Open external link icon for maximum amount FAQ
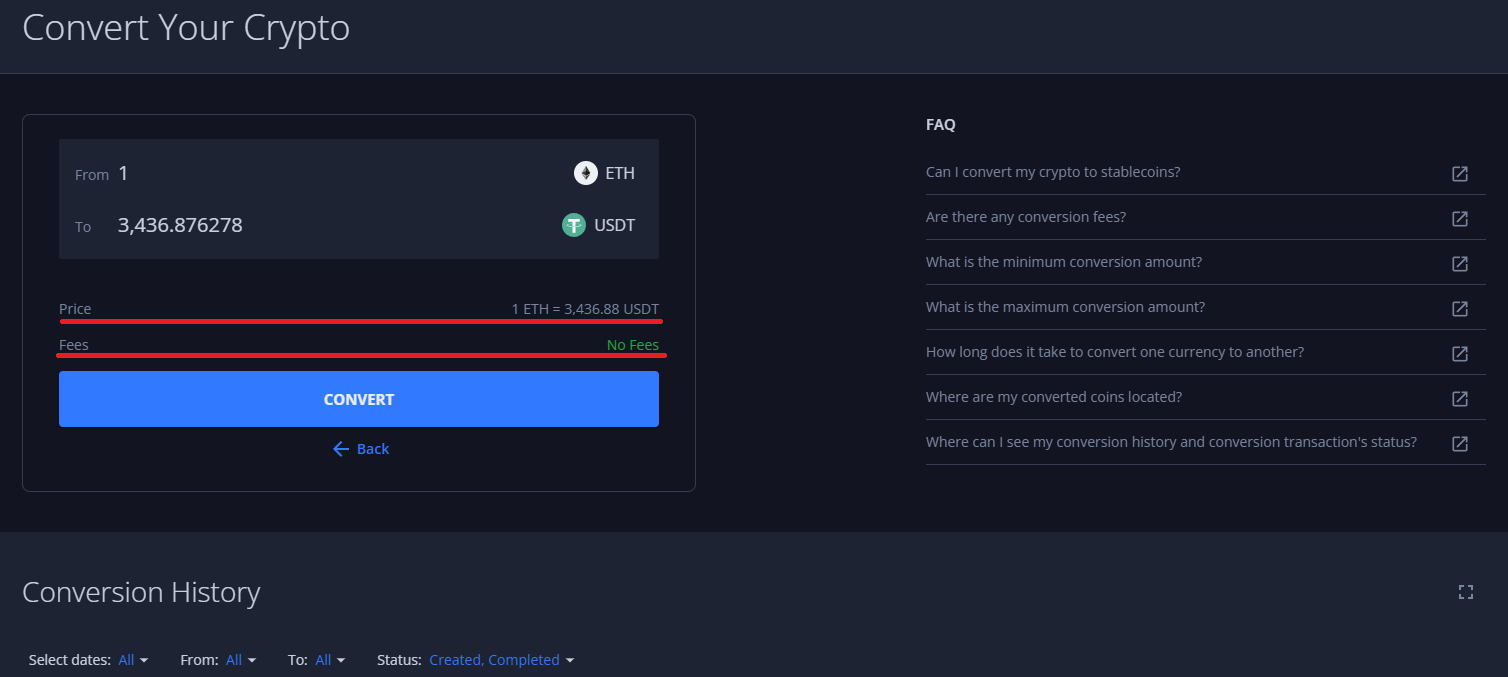The width and height of the screenshot is (1508, 677). pyautogui.click(x=1460, y=308)
